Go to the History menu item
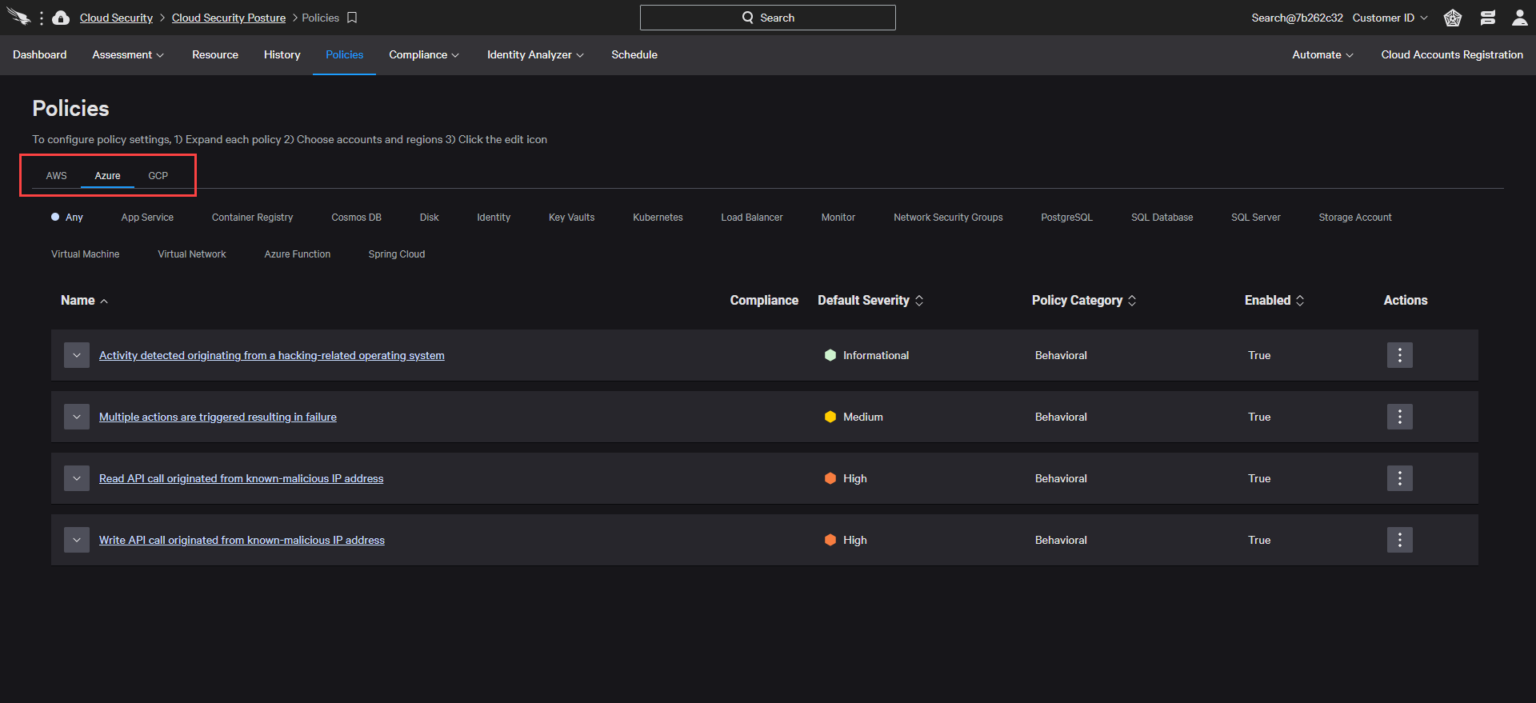This screenshot has width=1536, height=703. point(281,54)
